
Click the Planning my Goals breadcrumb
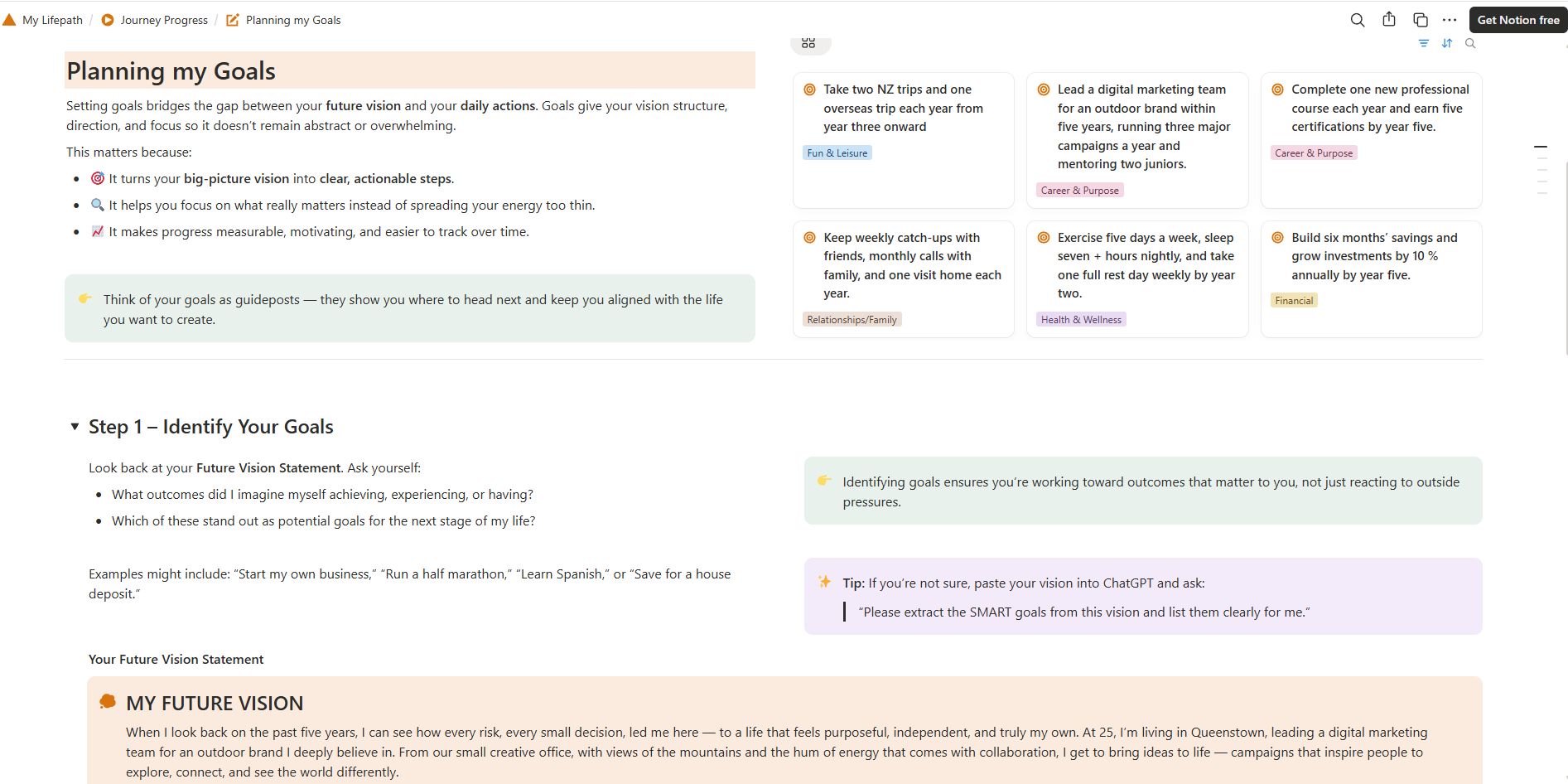pos(292,20)
